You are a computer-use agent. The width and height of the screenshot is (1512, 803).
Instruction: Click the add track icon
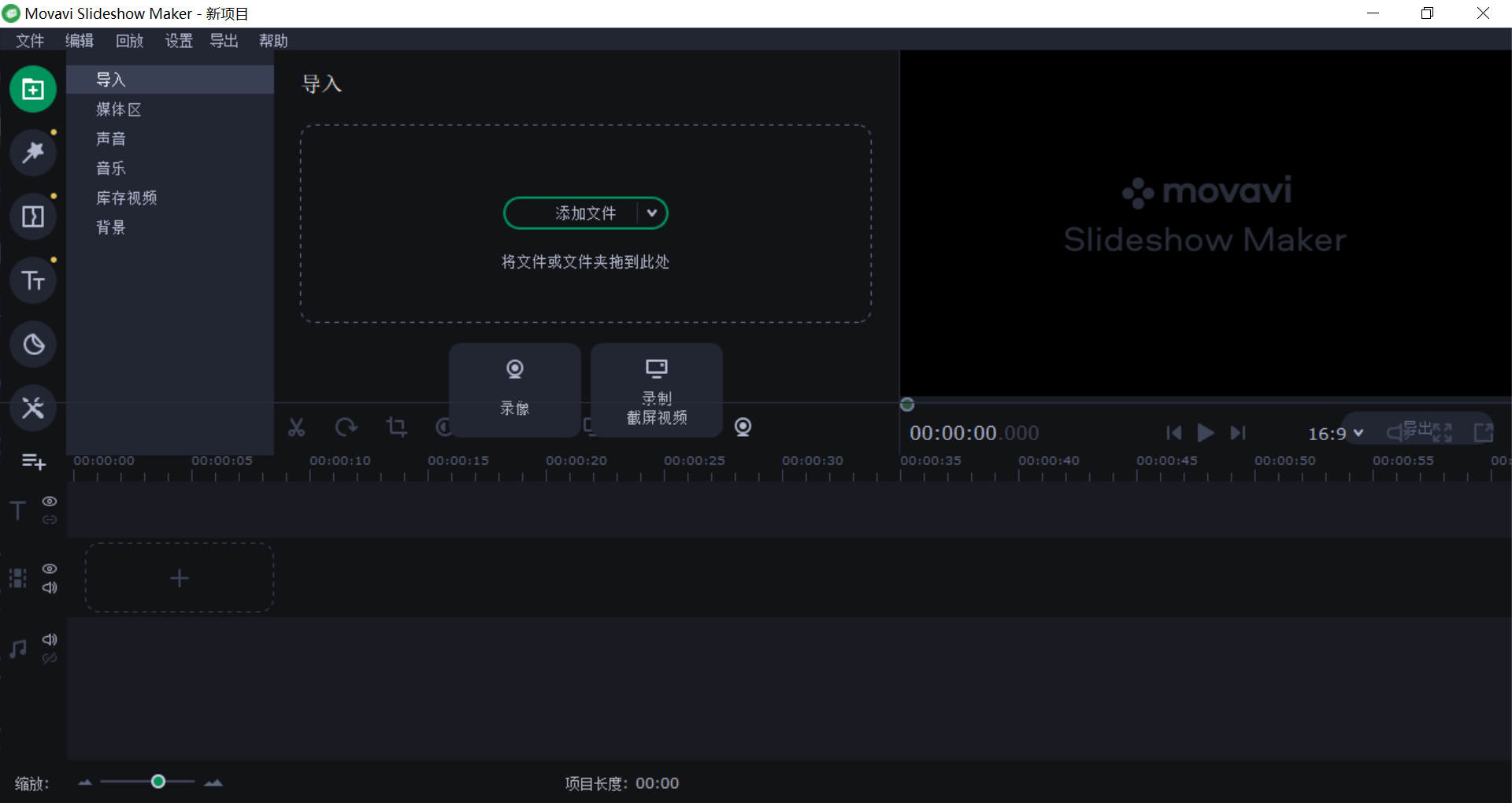tap(33, 461)
